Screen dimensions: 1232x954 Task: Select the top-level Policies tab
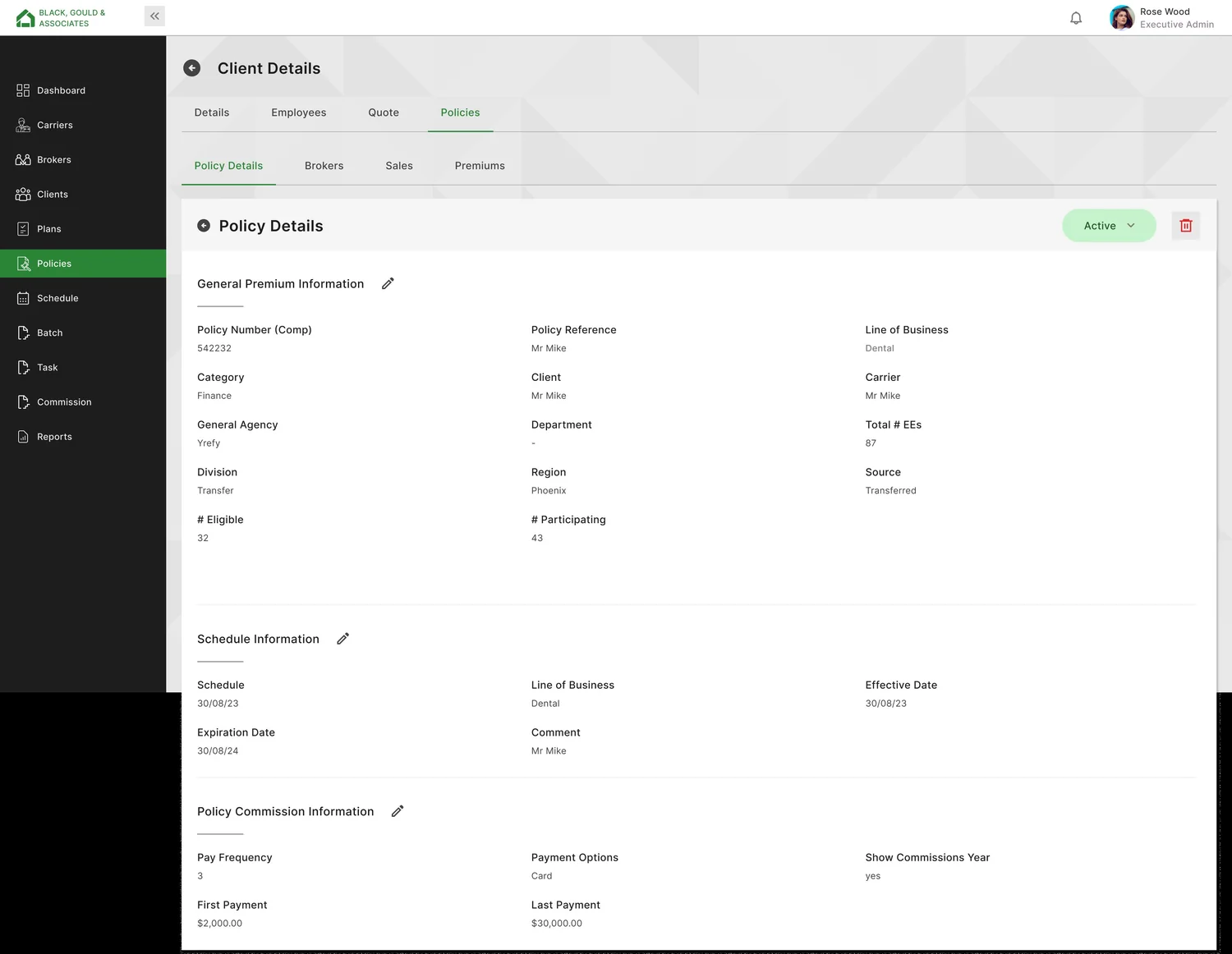(460, 112)
